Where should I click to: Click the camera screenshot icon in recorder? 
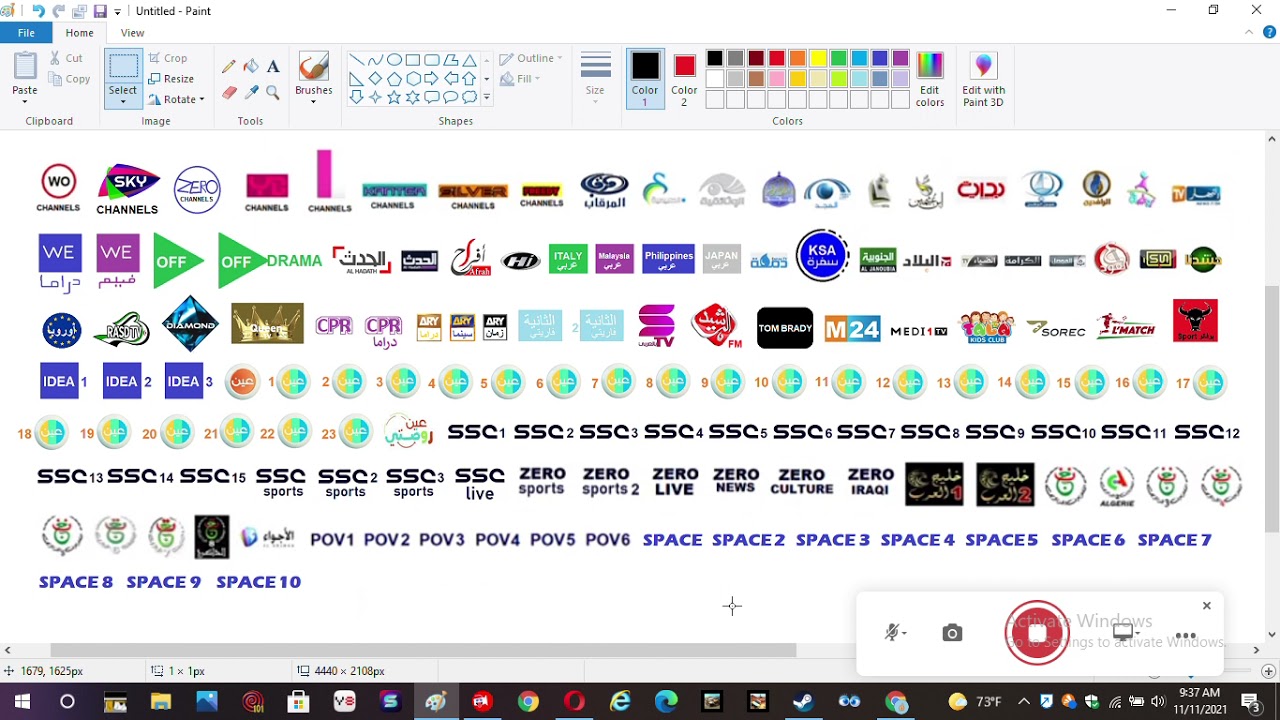(952, 633)
